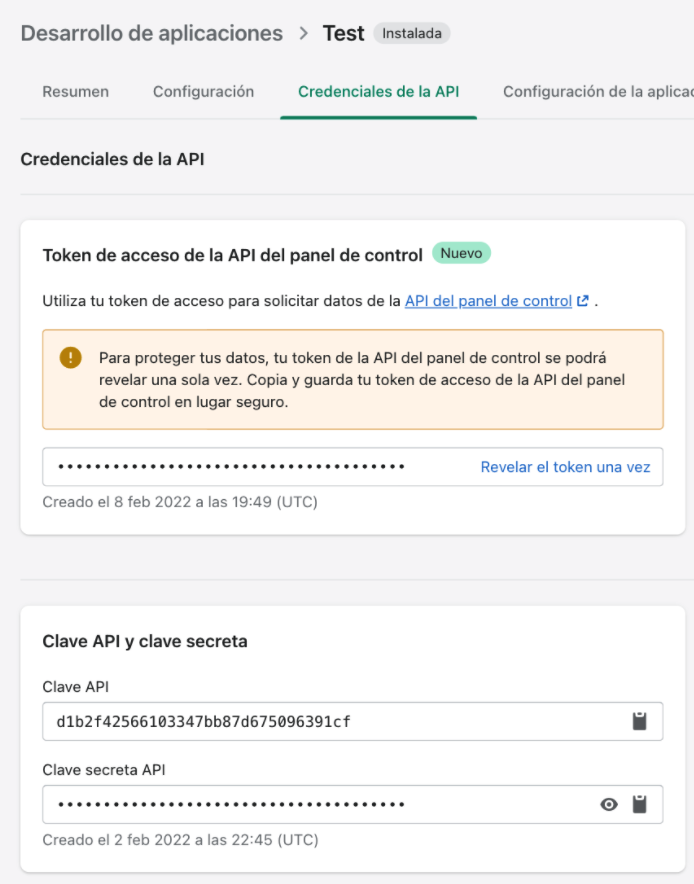Click the Clave API y clave secreta heading
Image resolution: width=694 pixels, height=884 pixels.
[145, 641]
